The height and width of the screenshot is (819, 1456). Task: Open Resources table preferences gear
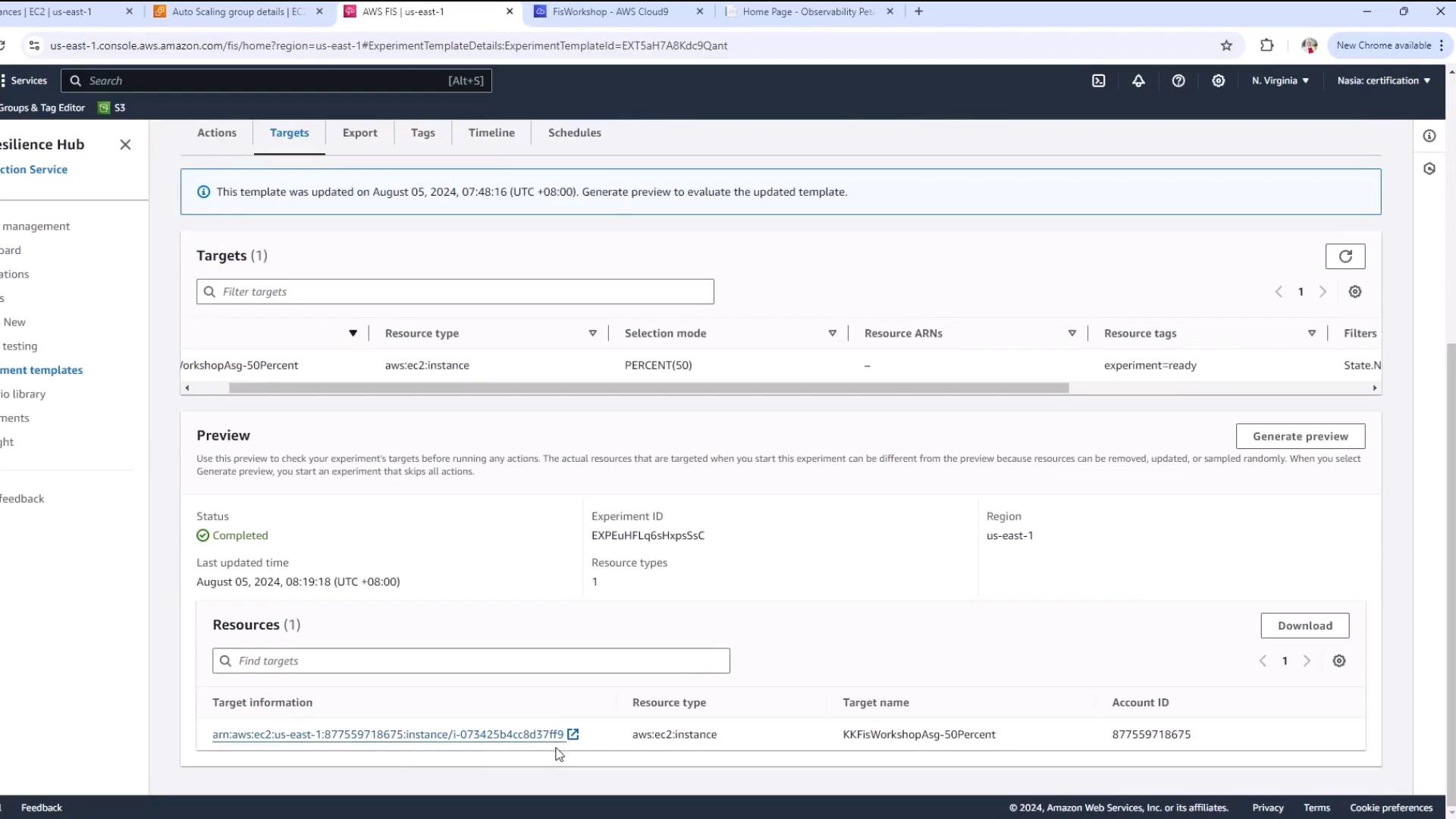[1339, 661]
